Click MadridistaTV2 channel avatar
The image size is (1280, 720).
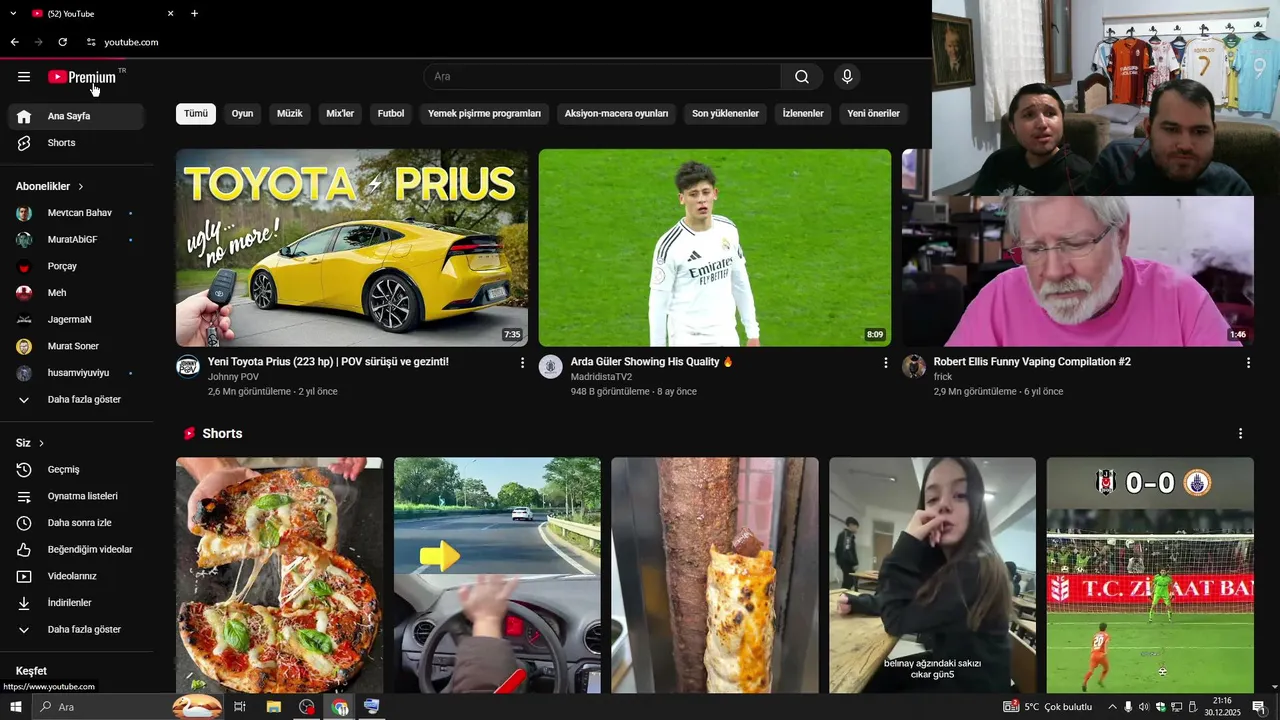pos(551,367)
